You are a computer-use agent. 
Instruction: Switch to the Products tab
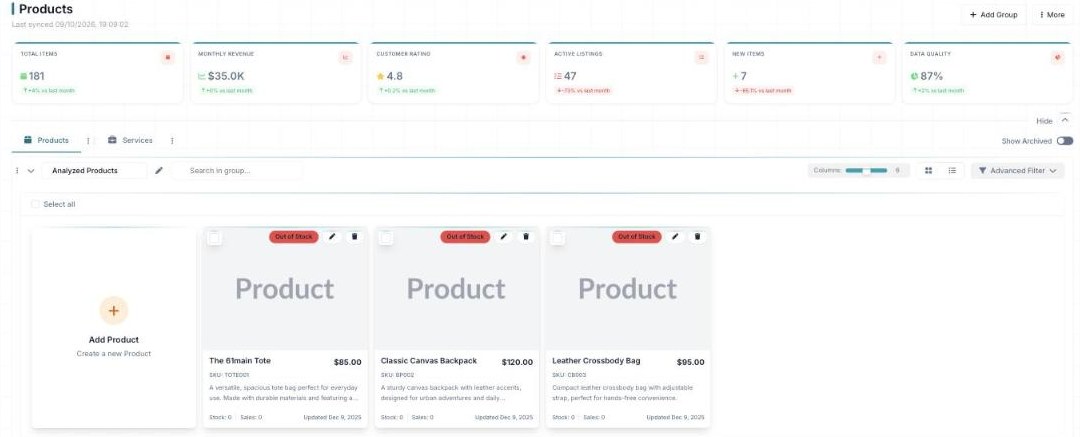point(46,140)
